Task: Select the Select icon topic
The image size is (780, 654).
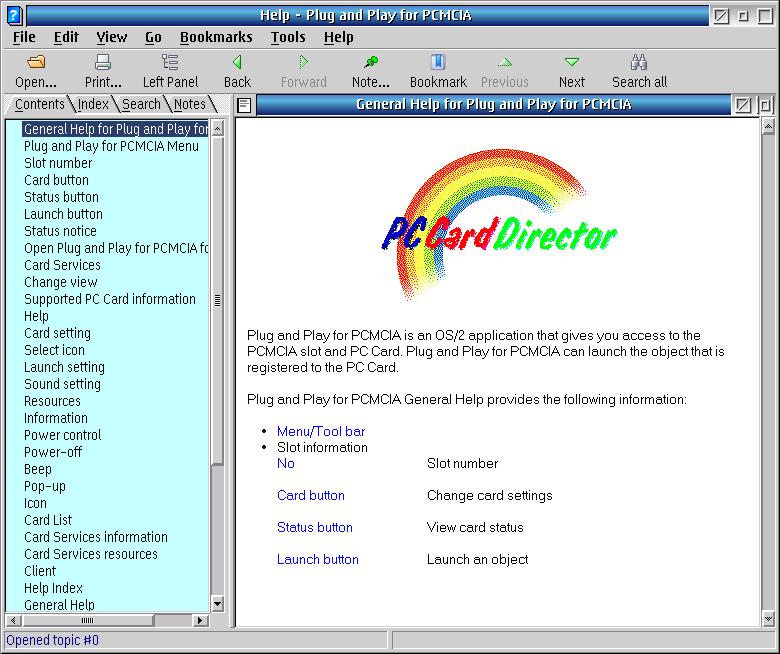Action: tap(54, 350)
